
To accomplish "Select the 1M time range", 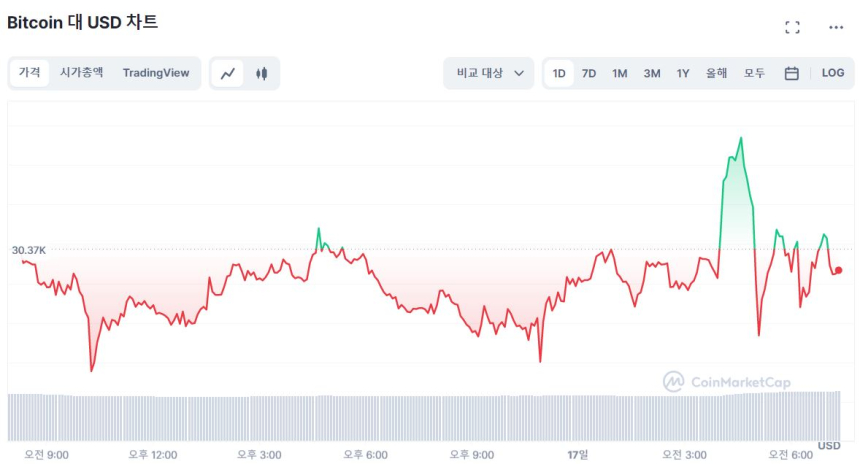I will 620,73.
